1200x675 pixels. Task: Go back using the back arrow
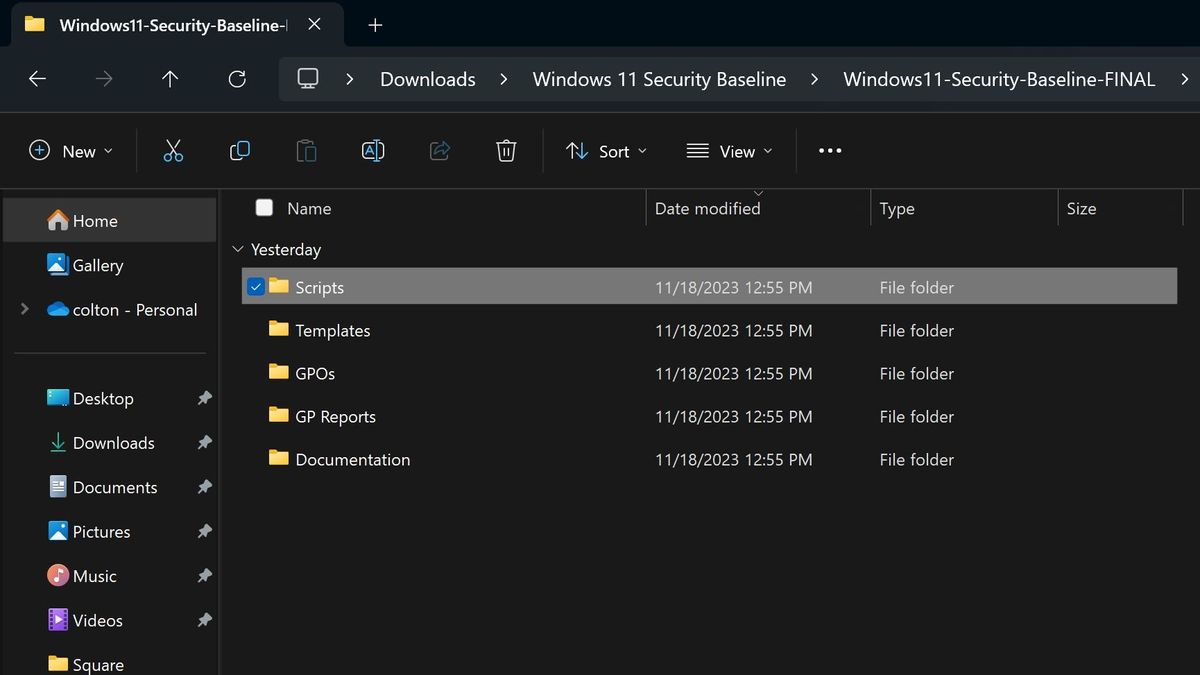click(37, 79)
